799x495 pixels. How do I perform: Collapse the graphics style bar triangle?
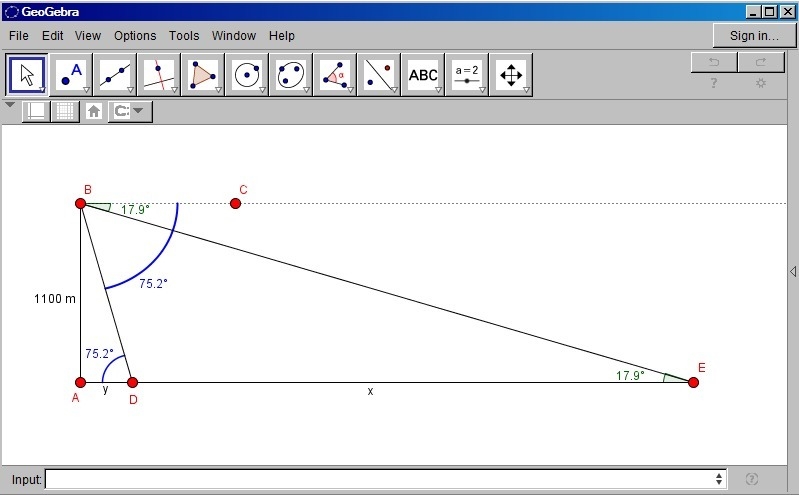coord(10,105)
